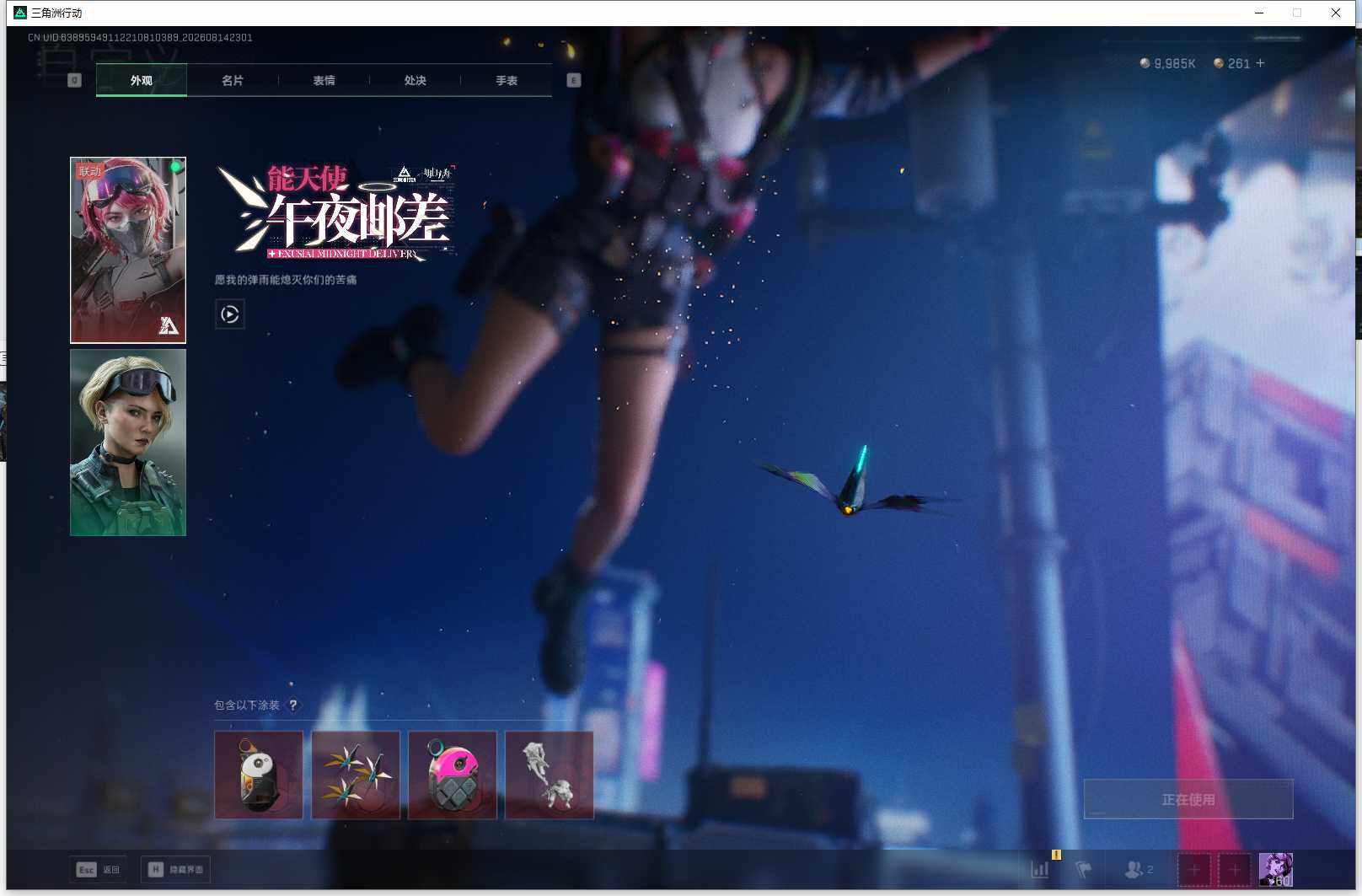
Task: Select the pink-haired 联动 operator skin card
Action: point(128,250)
